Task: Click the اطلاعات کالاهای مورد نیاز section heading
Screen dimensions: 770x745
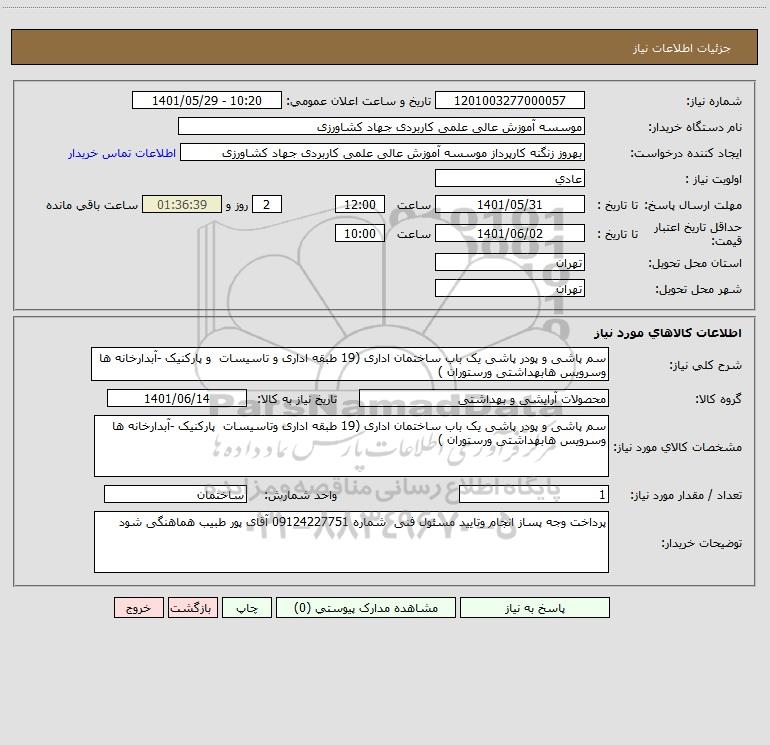Action: point(668,333)
